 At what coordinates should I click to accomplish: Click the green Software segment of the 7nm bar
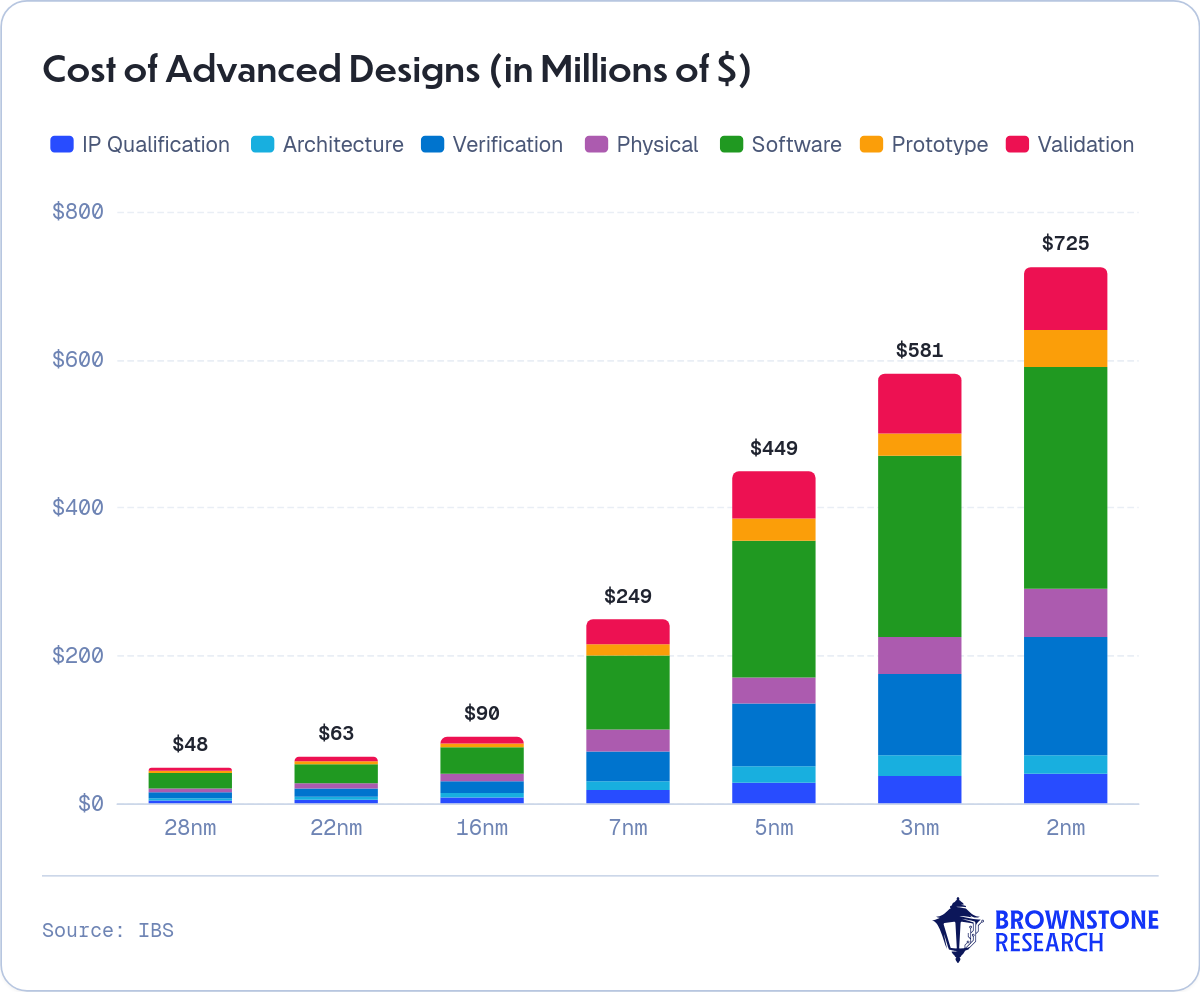tap(628, 692)
